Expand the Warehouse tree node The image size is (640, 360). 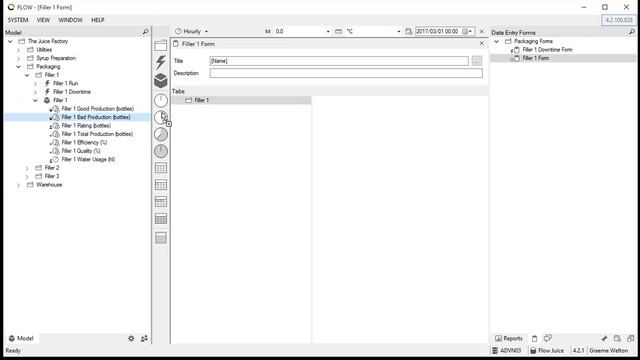tap(18, 185)
